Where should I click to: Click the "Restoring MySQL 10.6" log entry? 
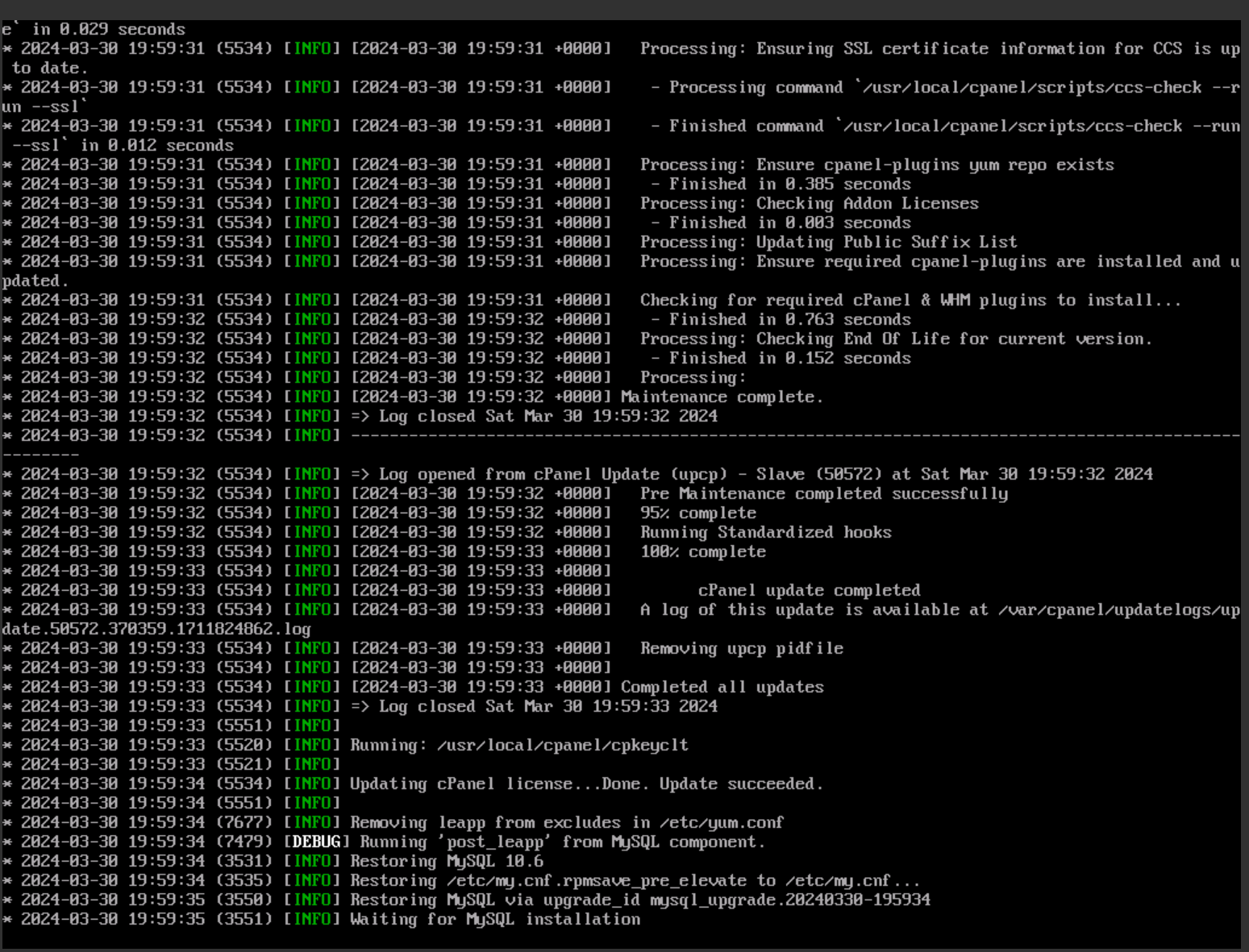pyautogui.click(x=447, y=861)
